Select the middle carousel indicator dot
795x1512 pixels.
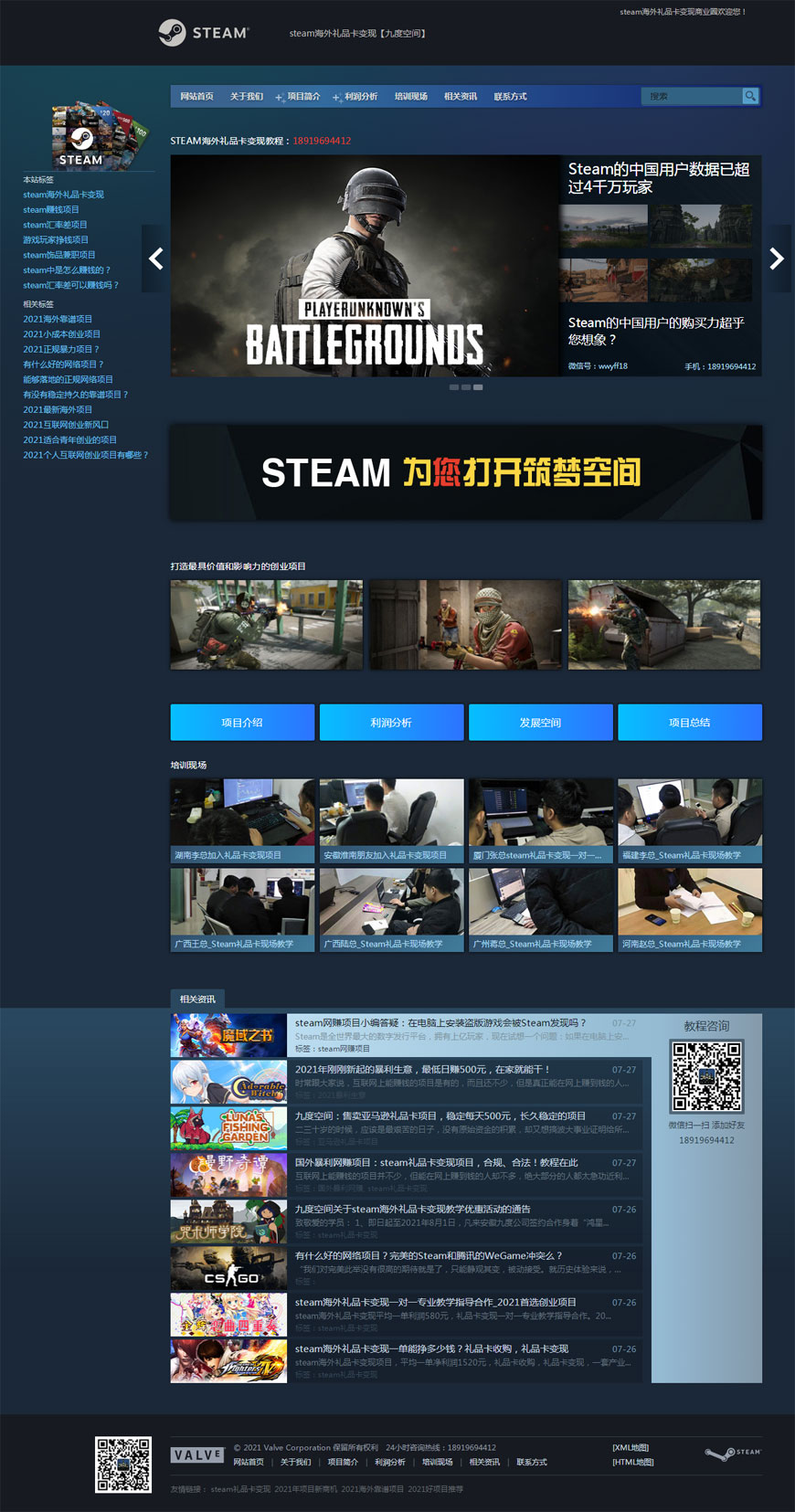tap(466, 387)
